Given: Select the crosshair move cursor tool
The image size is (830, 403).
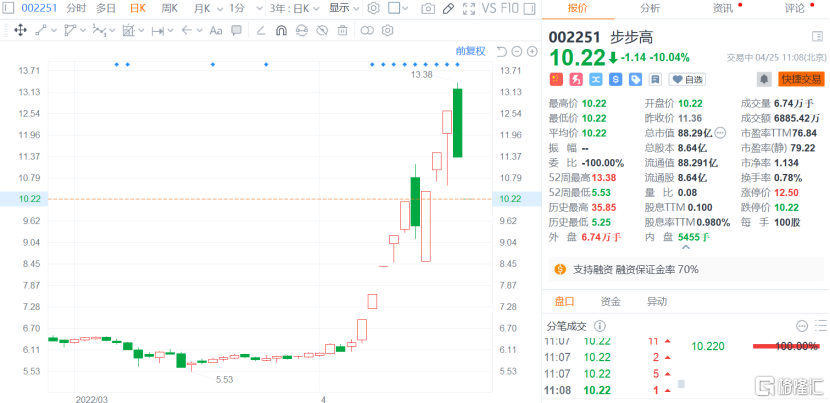Looking at the screenshot, I should click(20, 30).
